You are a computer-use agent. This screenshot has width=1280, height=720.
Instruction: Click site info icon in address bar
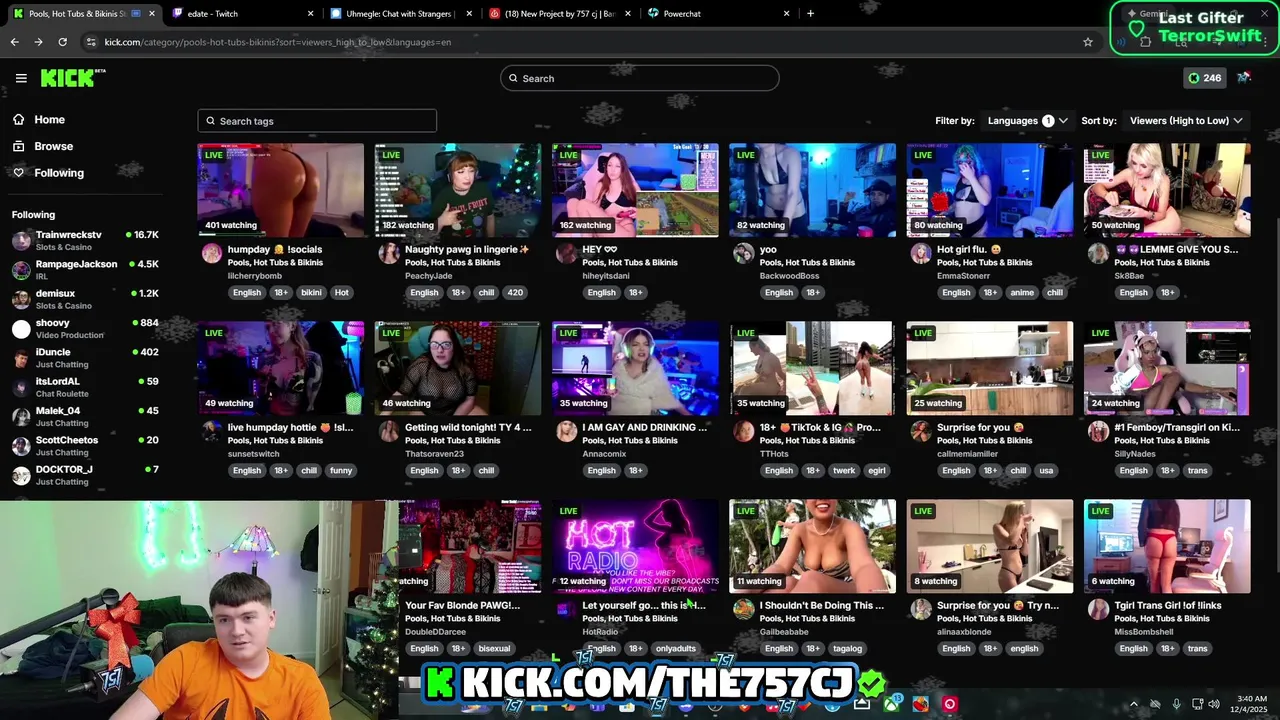click(x=91, y=42)
